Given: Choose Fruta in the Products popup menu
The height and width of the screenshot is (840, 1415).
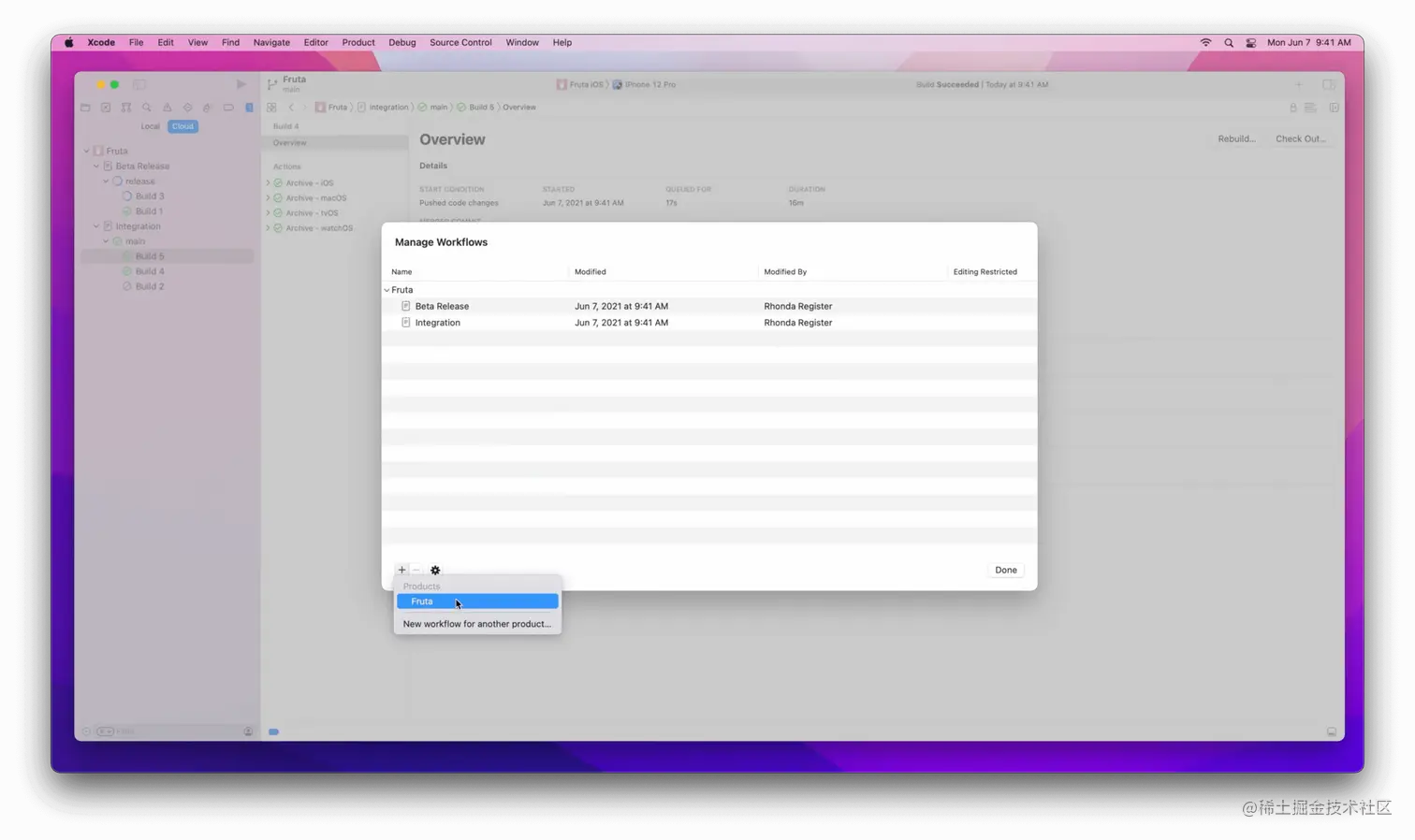Looking at the screenshot, I should 477,601.
